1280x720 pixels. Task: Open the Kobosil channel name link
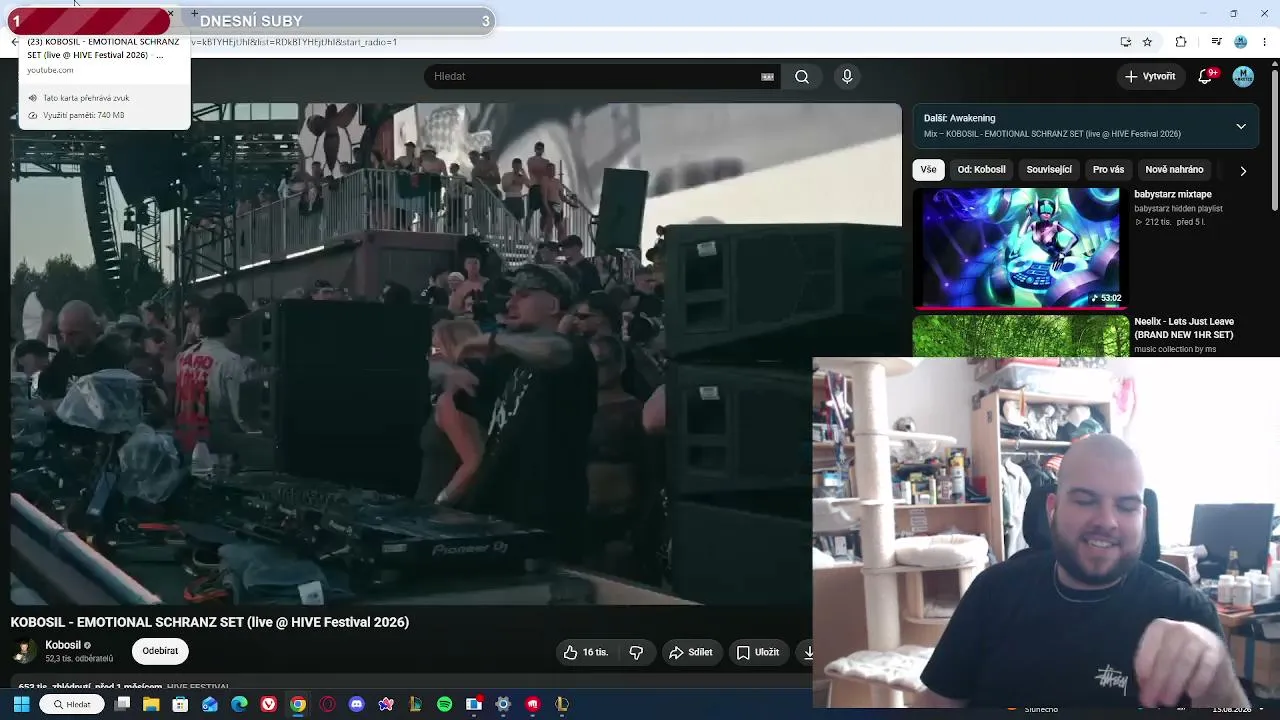63,645
